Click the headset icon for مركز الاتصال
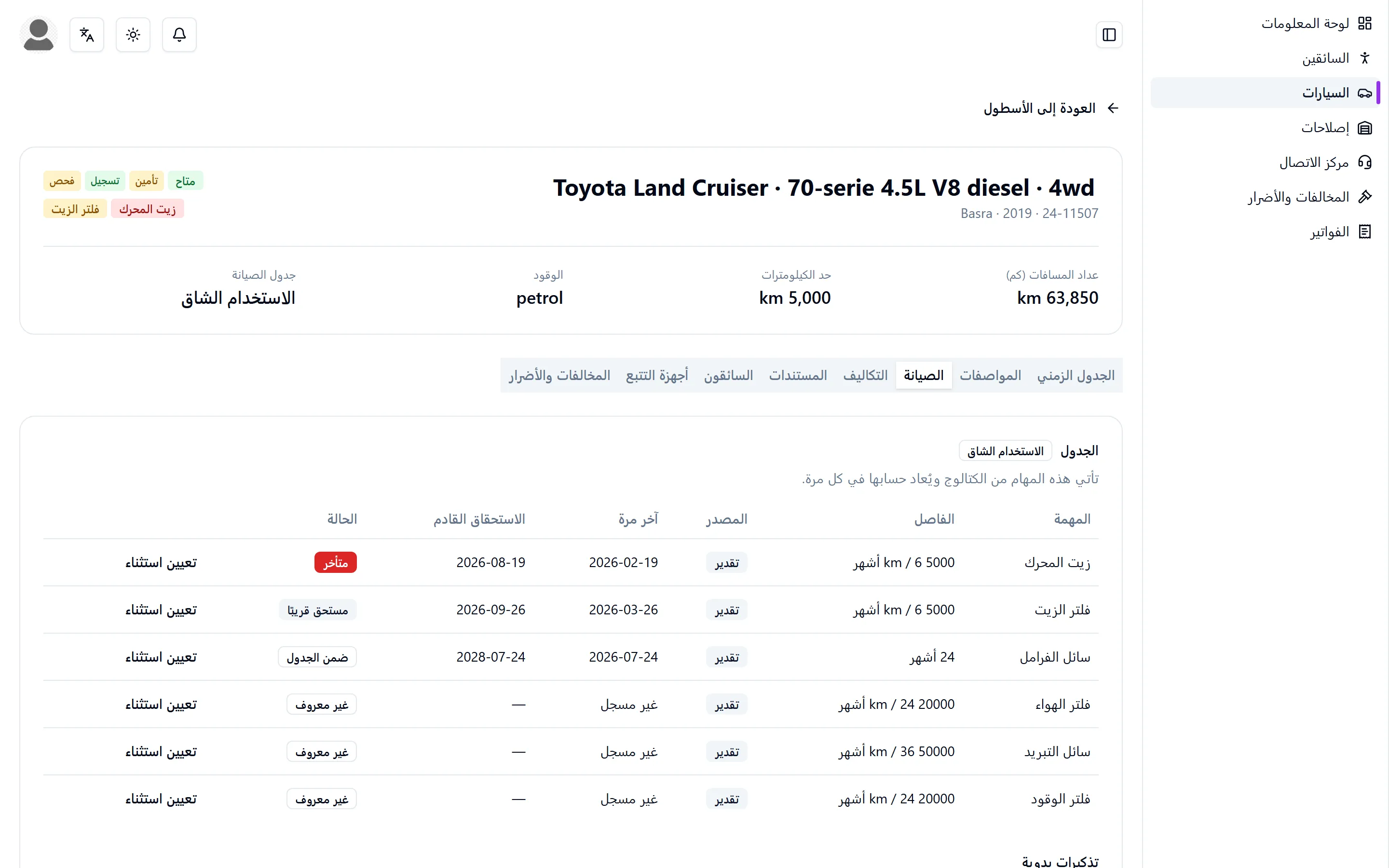The image size is (1389, 868). pos(1364,163)
